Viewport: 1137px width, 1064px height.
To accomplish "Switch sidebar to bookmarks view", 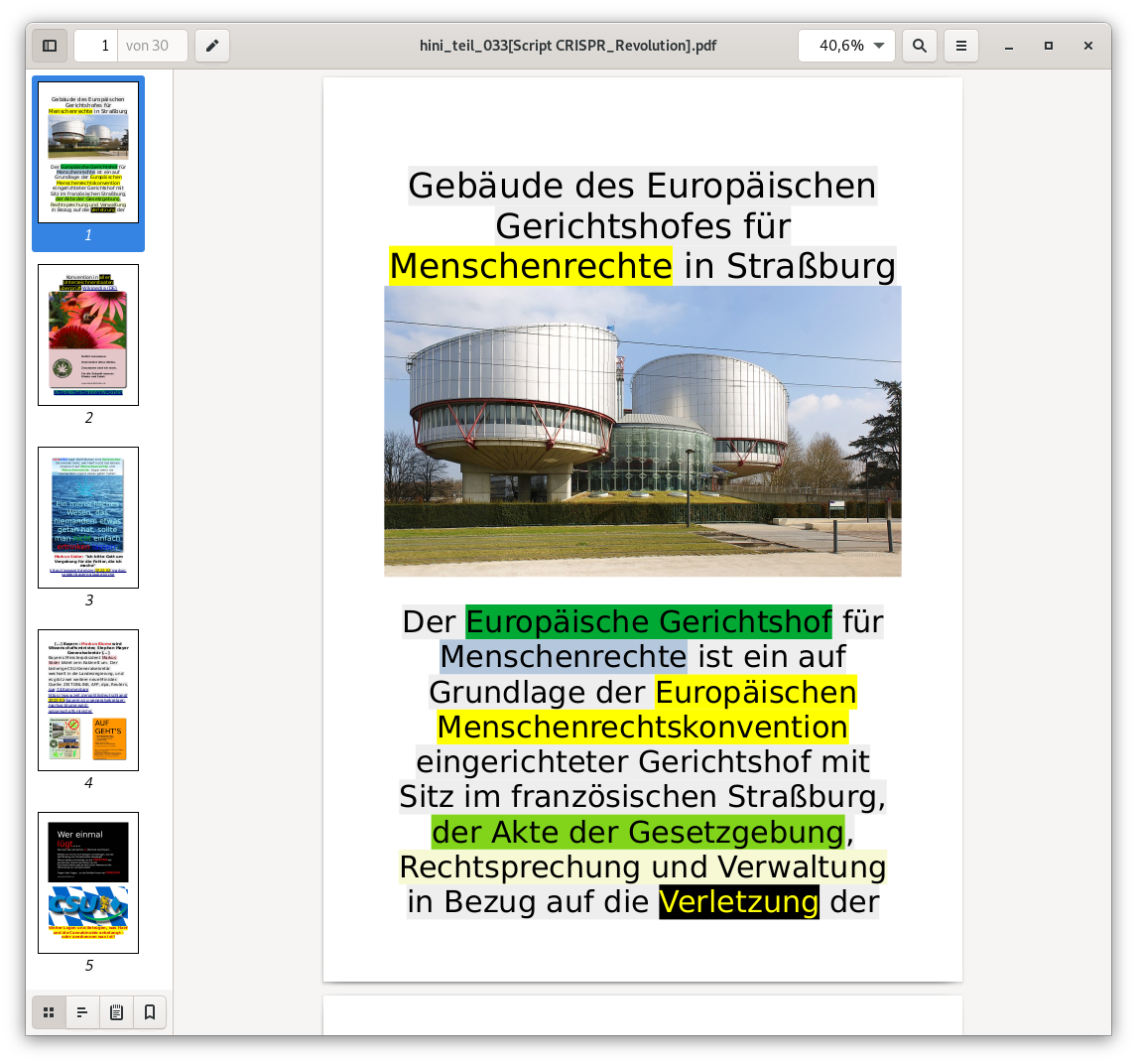I will 150,1012.
